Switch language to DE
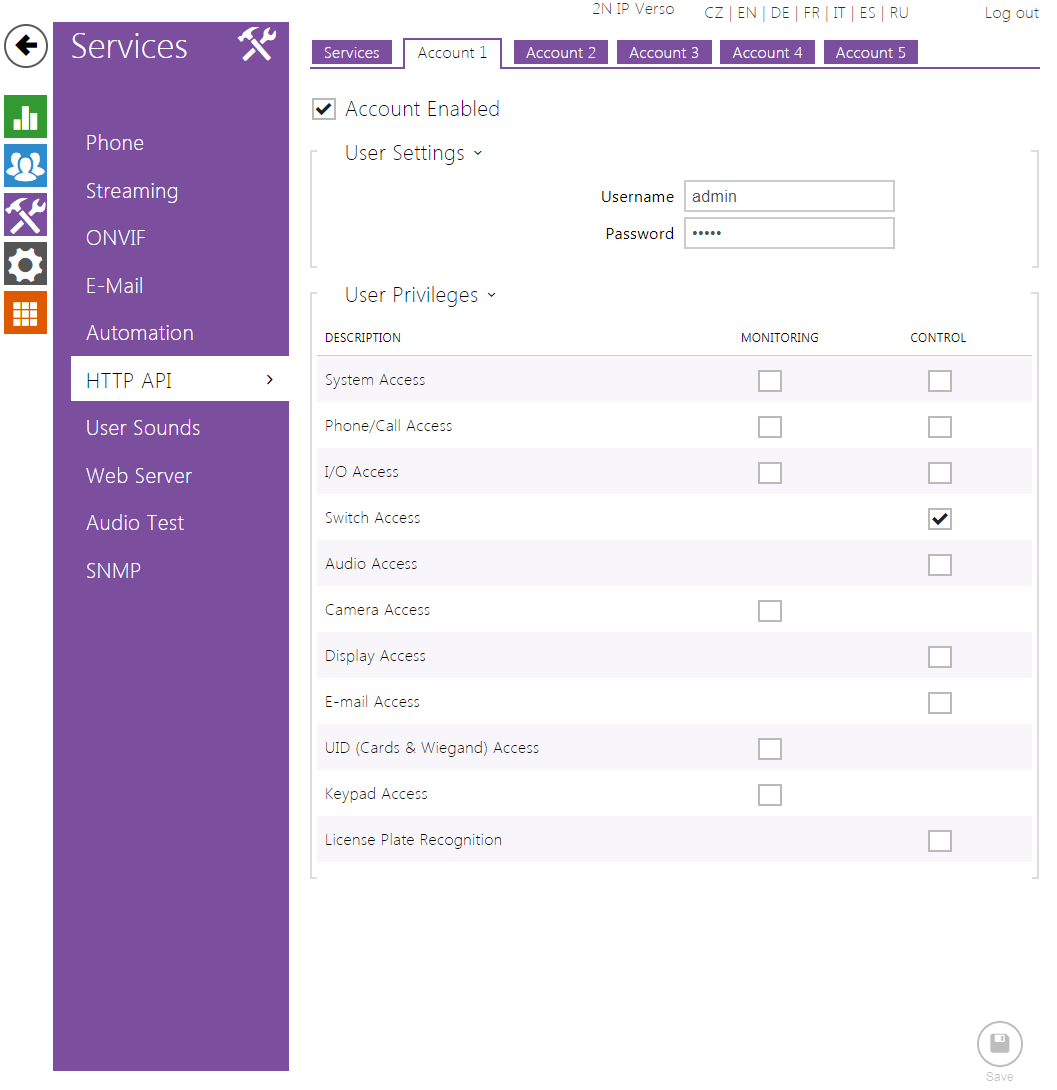Image resolution: width=1057 pixels, height=1090 pixels. (780, 13)
